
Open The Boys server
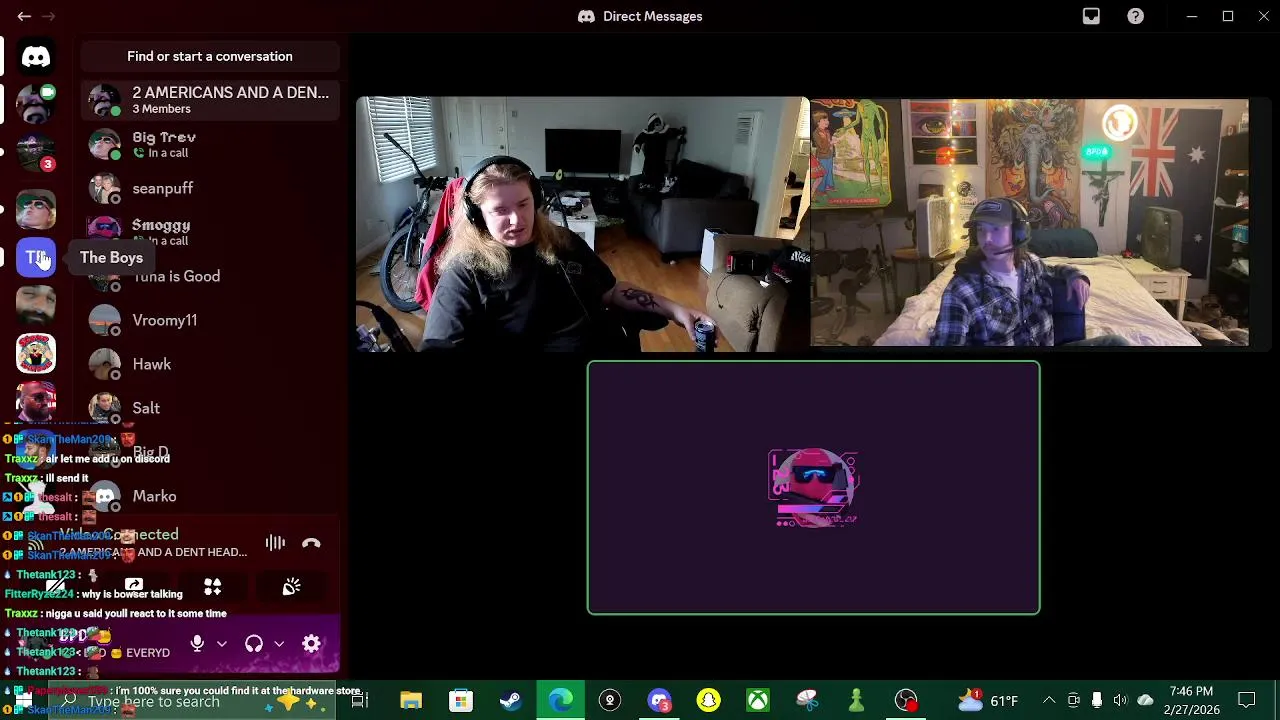[36, 257]
